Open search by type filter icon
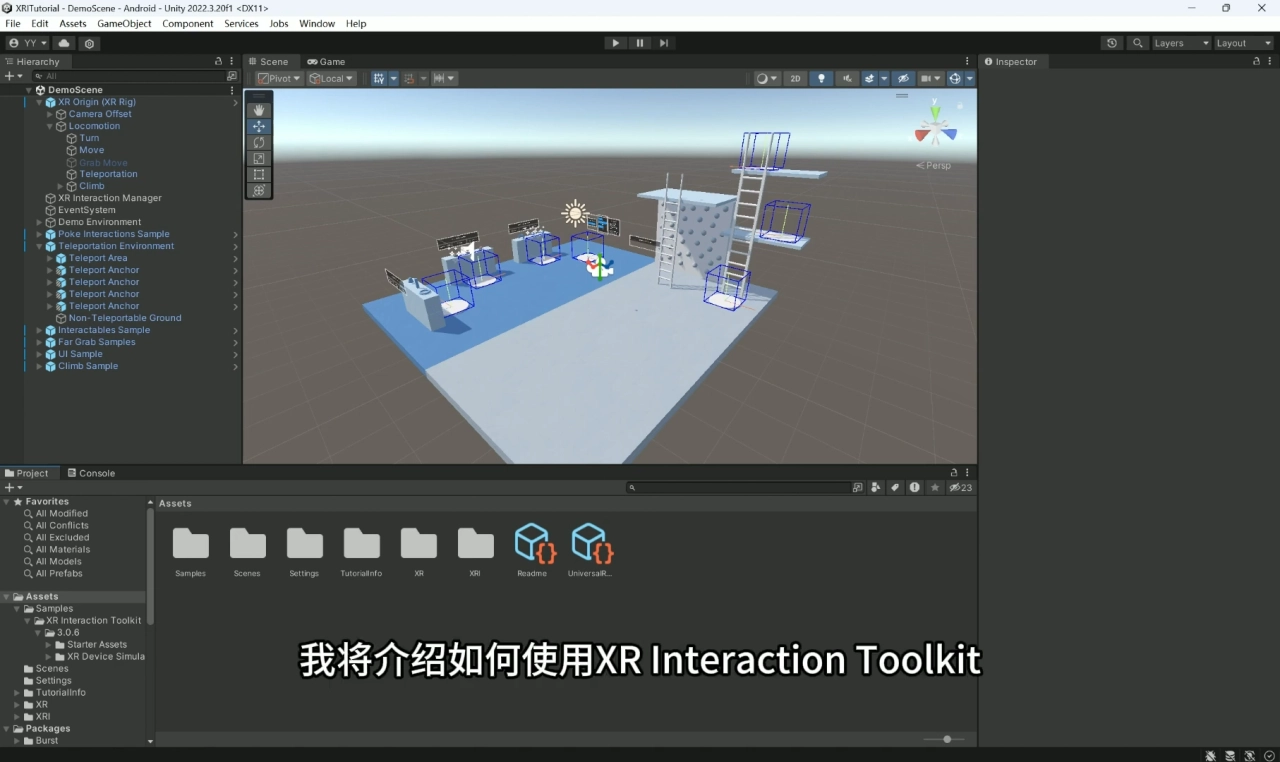1280x762 pixels. tap(876, 488)
